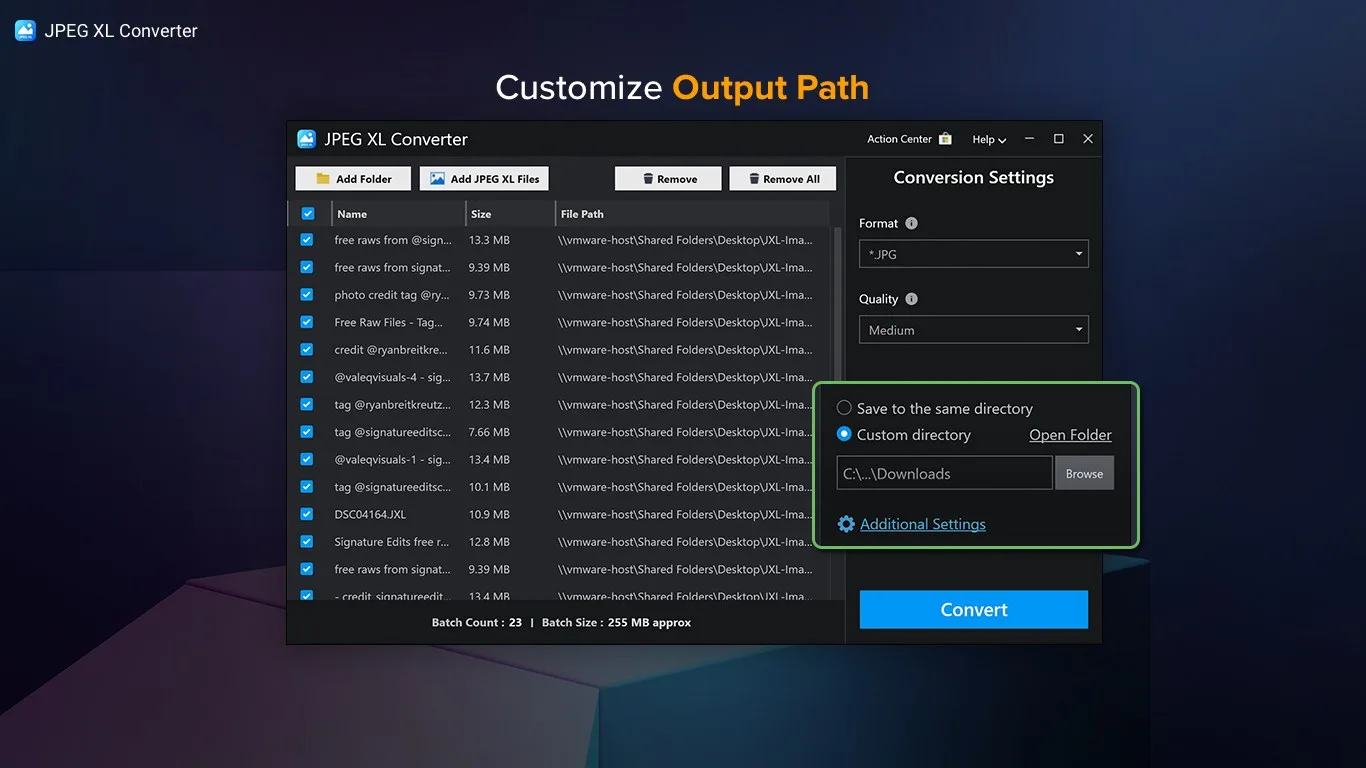The image size is (1366, 768).
Task: Click the JPEG XL Converter window logo
Action: (x=306, y=139)
